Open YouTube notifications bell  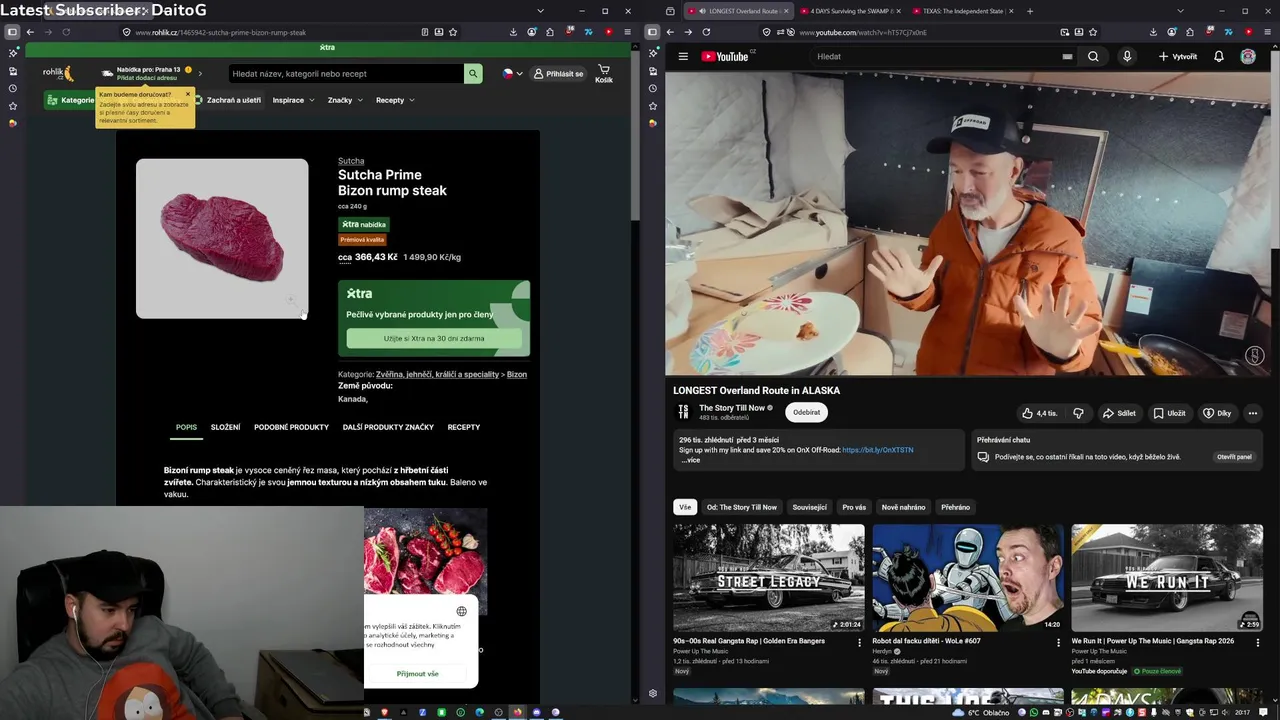click(1219, 56)
